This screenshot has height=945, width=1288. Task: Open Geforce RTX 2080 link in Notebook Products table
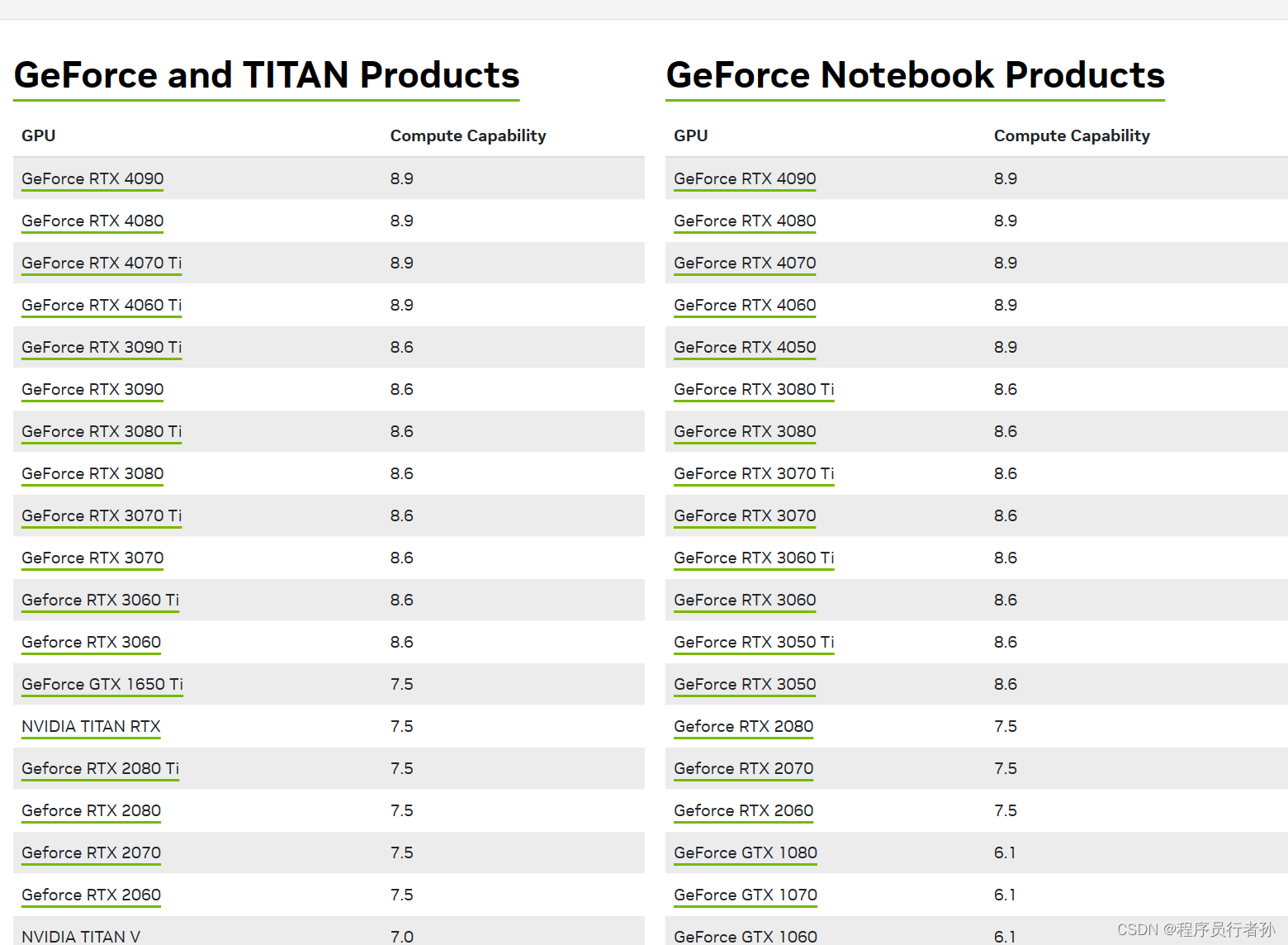[743, 726]
